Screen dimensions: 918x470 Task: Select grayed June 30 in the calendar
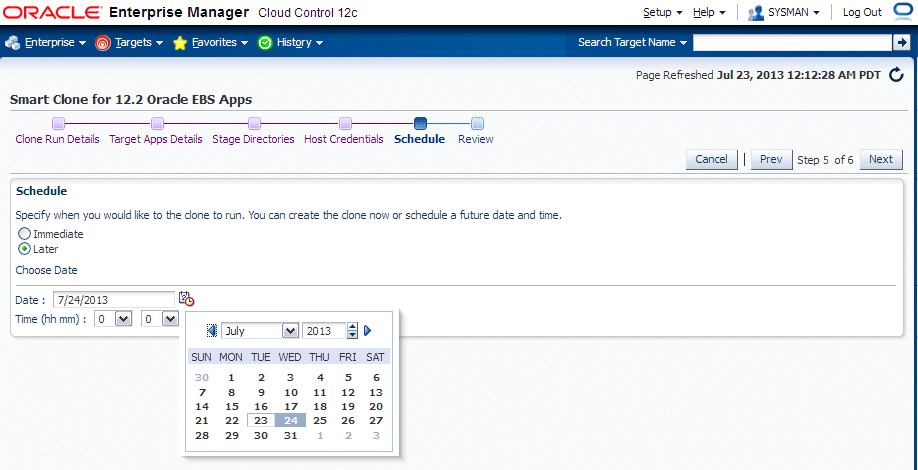pos(202,378)
